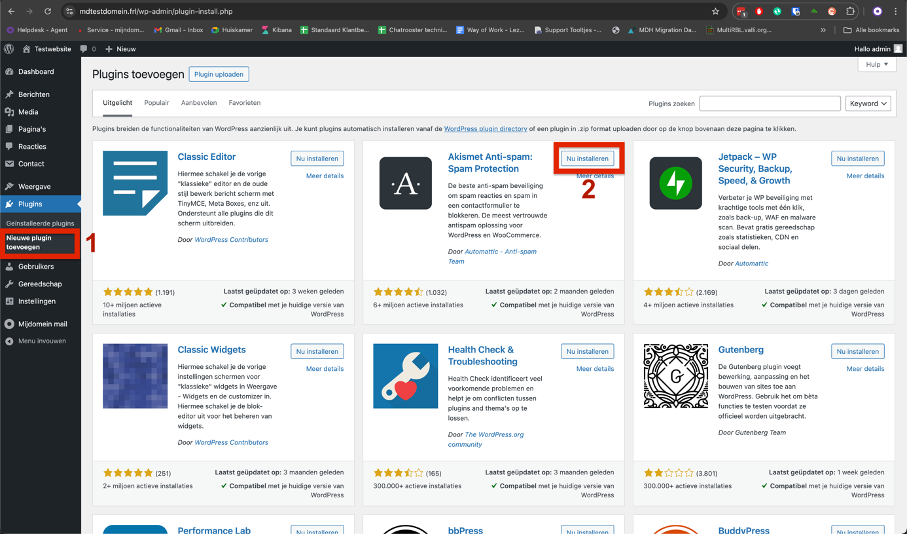908x534 pixels.
Task: Click the Gutenberg plugin logo
Action: [675, 377]
